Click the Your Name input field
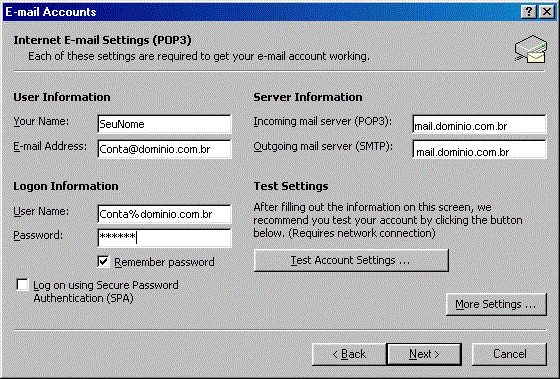This screenshot has width=560, height=379. (164, 124)
